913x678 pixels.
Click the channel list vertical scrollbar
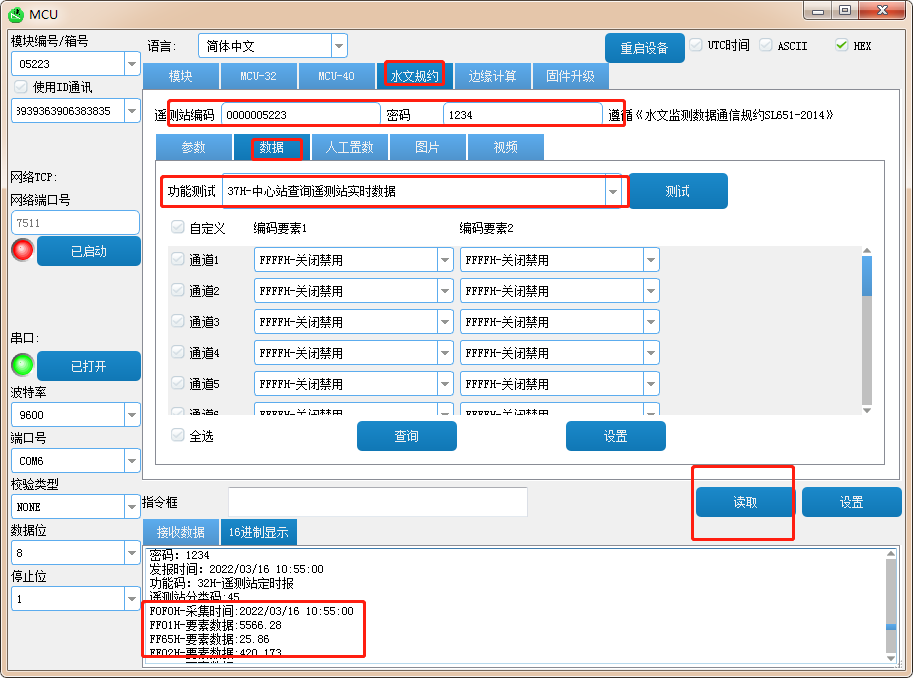click(x=866, y=330)
